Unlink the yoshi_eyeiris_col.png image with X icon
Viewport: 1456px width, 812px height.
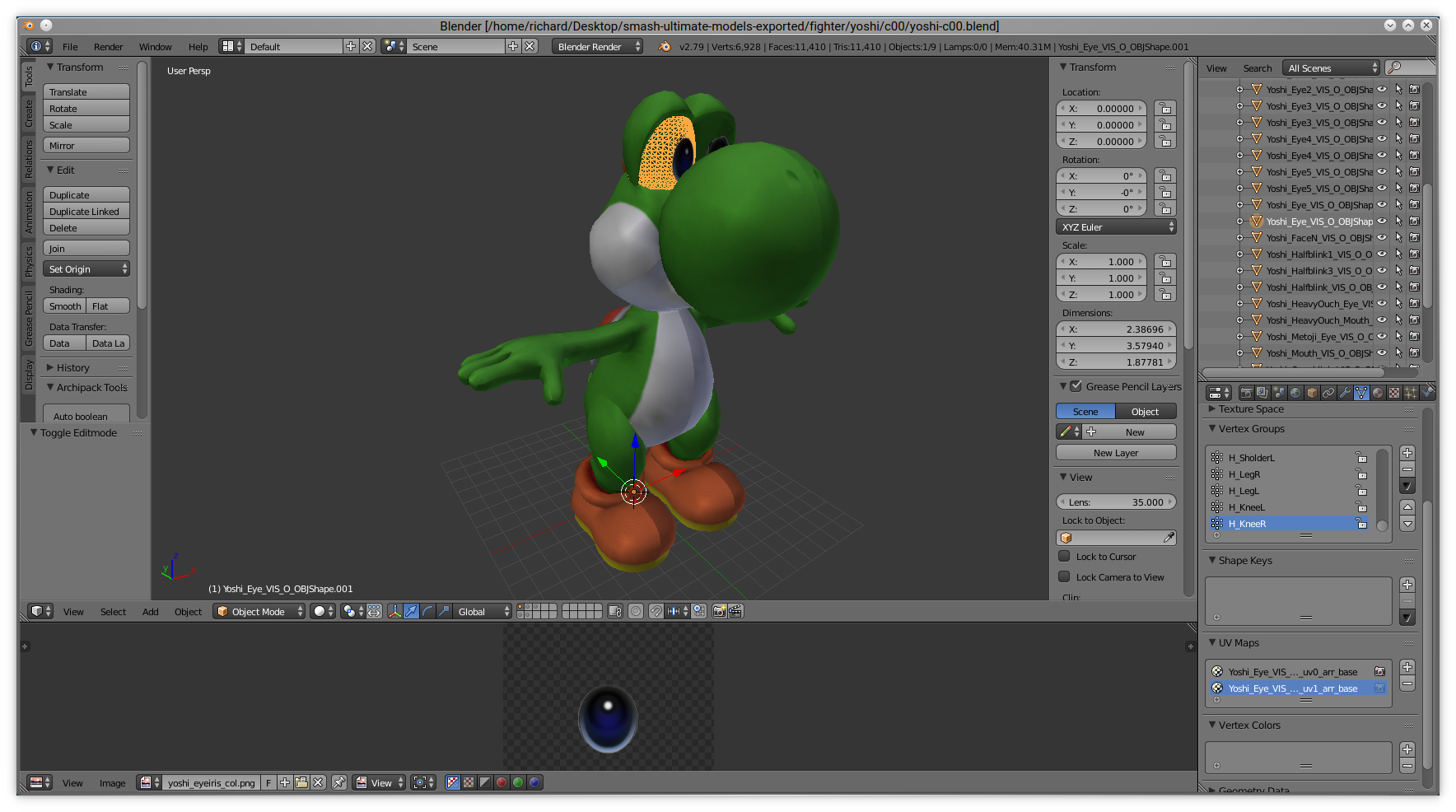click(x=318, y=782)
